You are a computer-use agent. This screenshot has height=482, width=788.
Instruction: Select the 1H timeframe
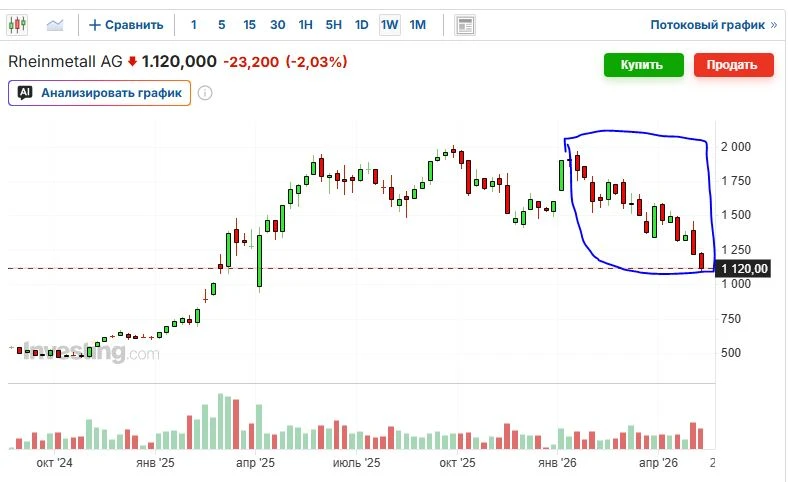pyautogui.click(x=306, y=25)
